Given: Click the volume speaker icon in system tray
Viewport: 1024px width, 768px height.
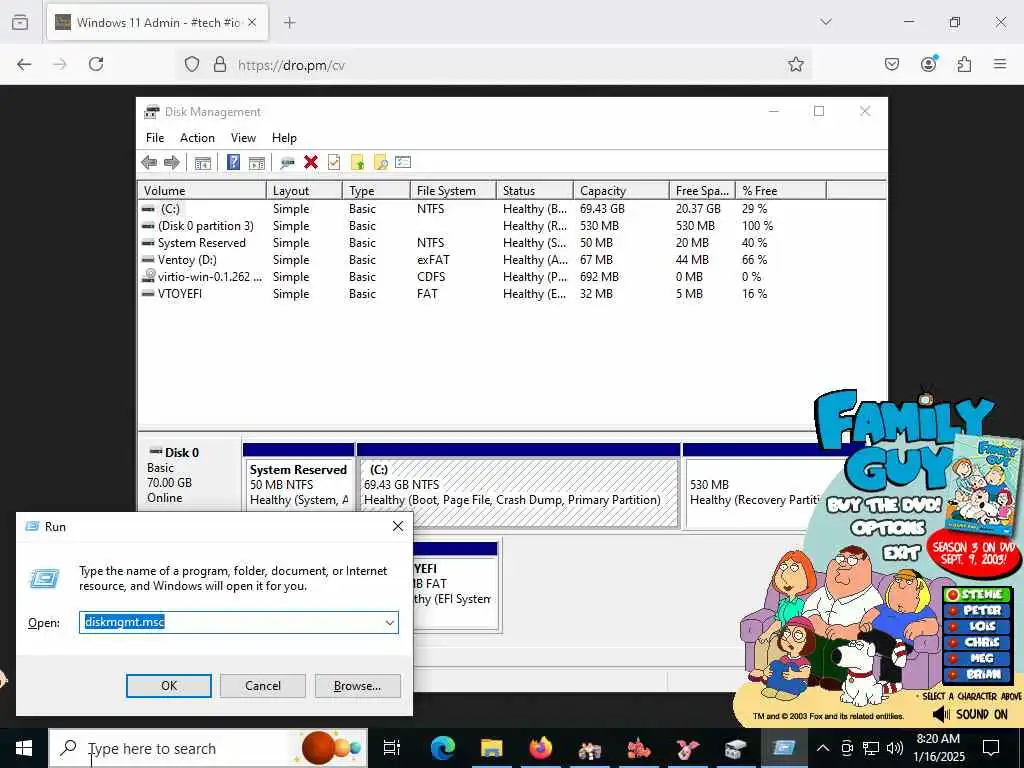Looking at the screenshot, I should click(895, 748).
